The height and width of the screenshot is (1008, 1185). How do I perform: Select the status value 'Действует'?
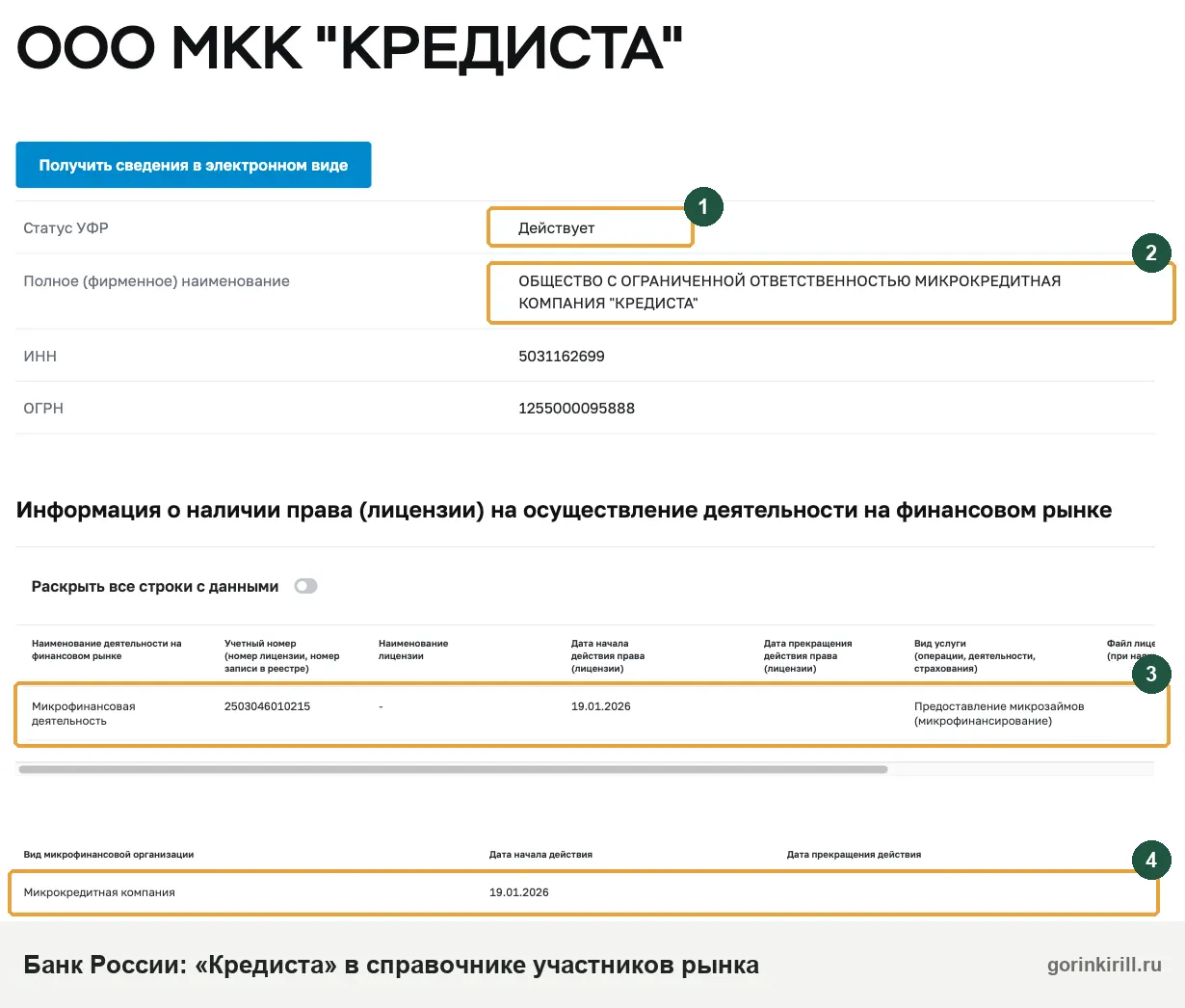556,228
